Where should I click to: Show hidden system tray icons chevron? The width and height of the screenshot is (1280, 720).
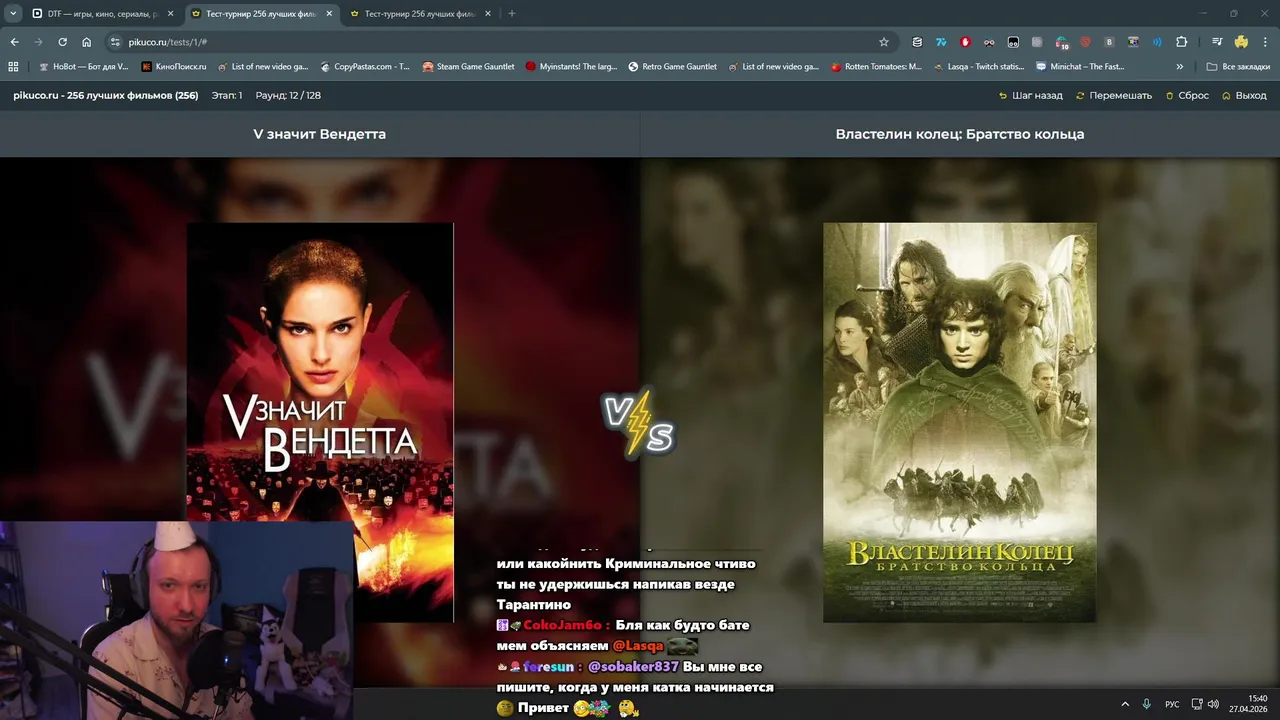tap(1125, 704)
